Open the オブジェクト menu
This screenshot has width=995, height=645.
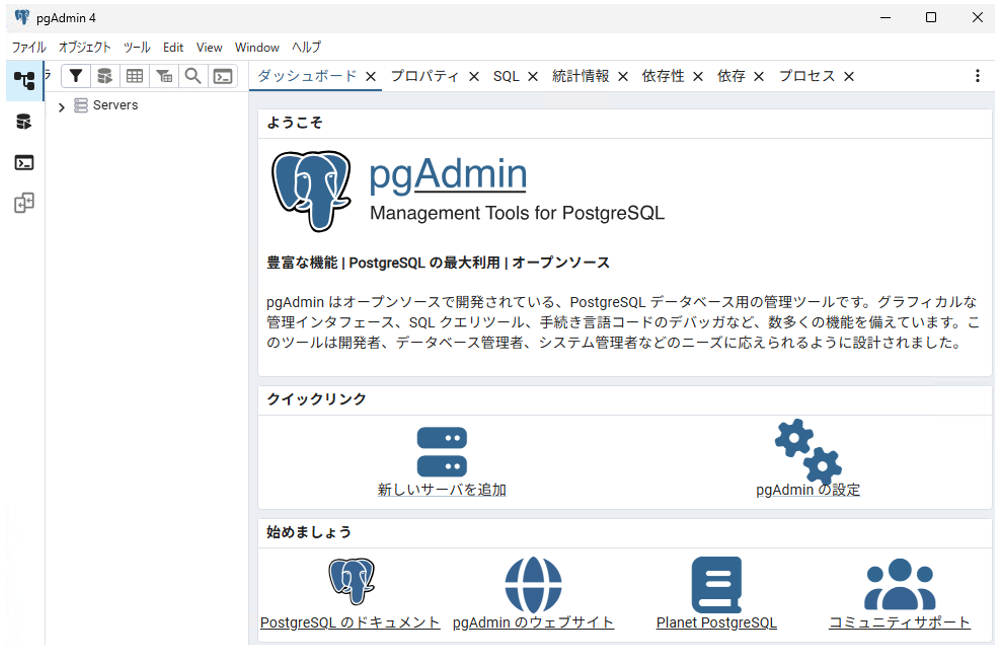pos(84,48)
